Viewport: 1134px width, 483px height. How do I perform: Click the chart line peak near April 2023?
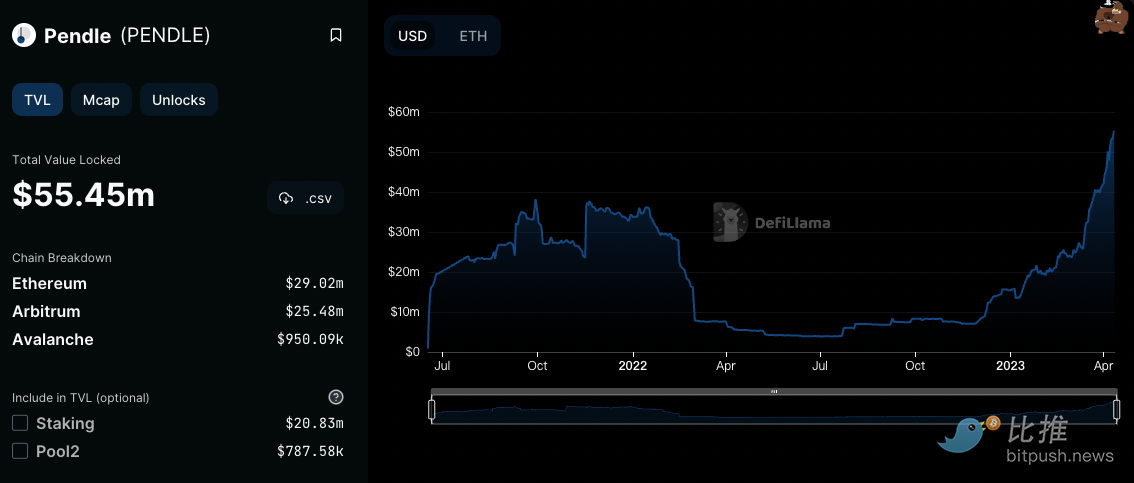coord(1114,132)
